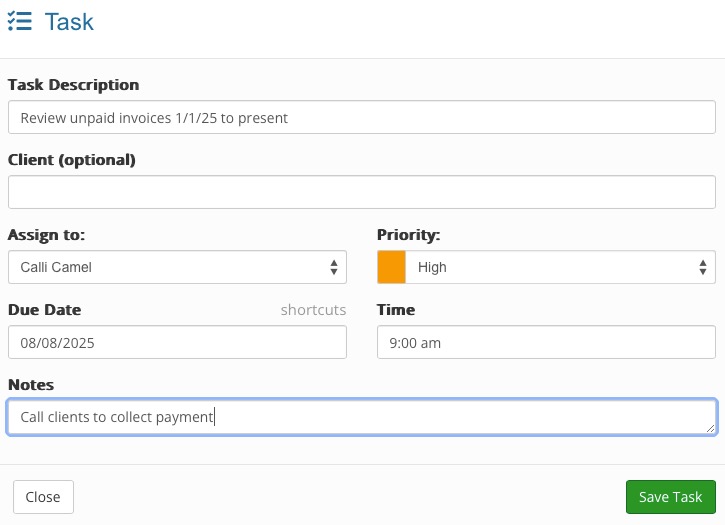Viewport: 725px width, 525px height.
Task: Click the Task heading title text
Action: tap(69, 22)
